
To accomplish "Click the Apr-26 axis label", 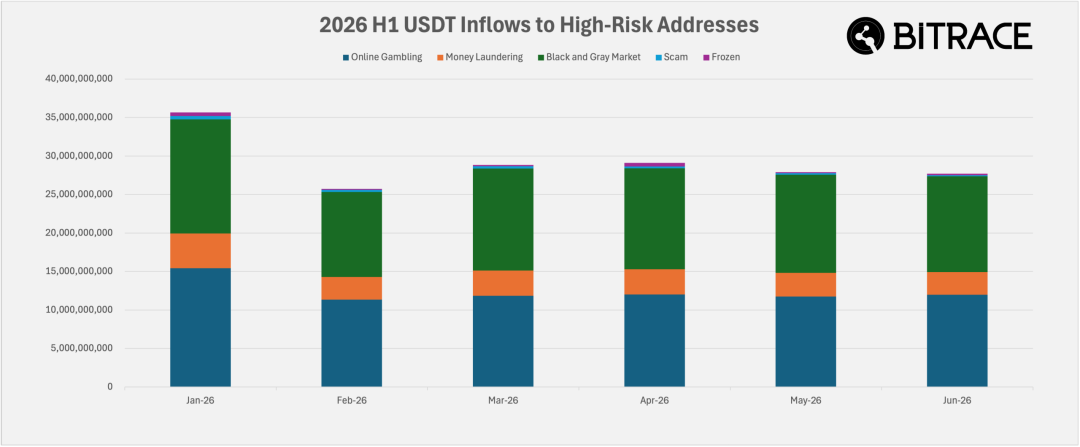I will point(654,400).
